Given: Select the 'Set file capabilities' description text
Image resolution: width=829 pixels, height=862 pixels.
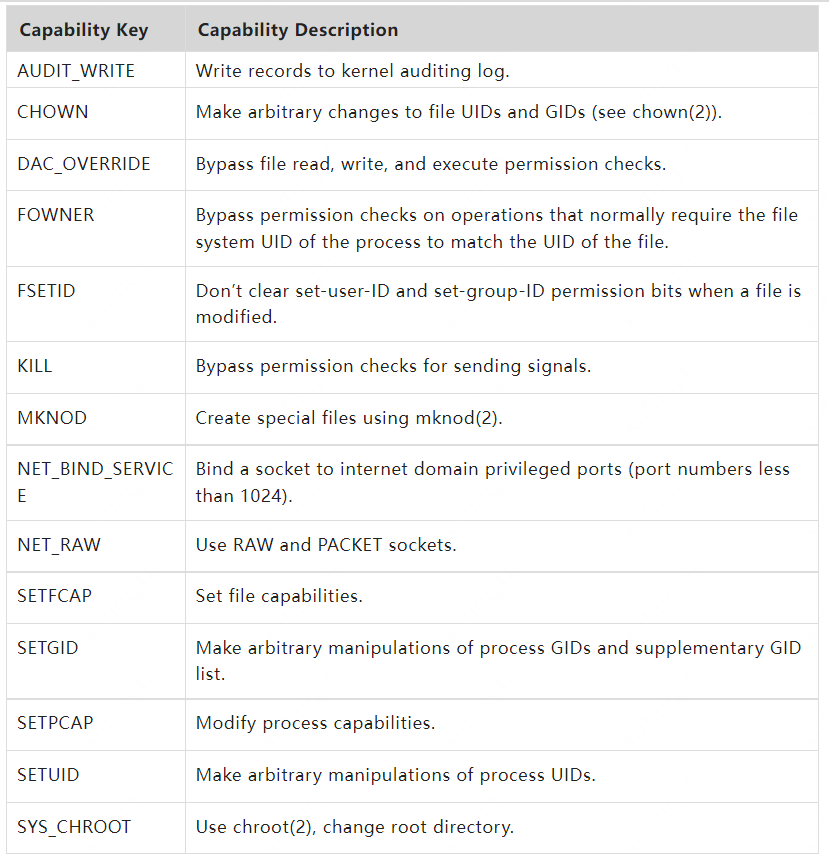Looking at the screenshot, I should click(279, 596).
